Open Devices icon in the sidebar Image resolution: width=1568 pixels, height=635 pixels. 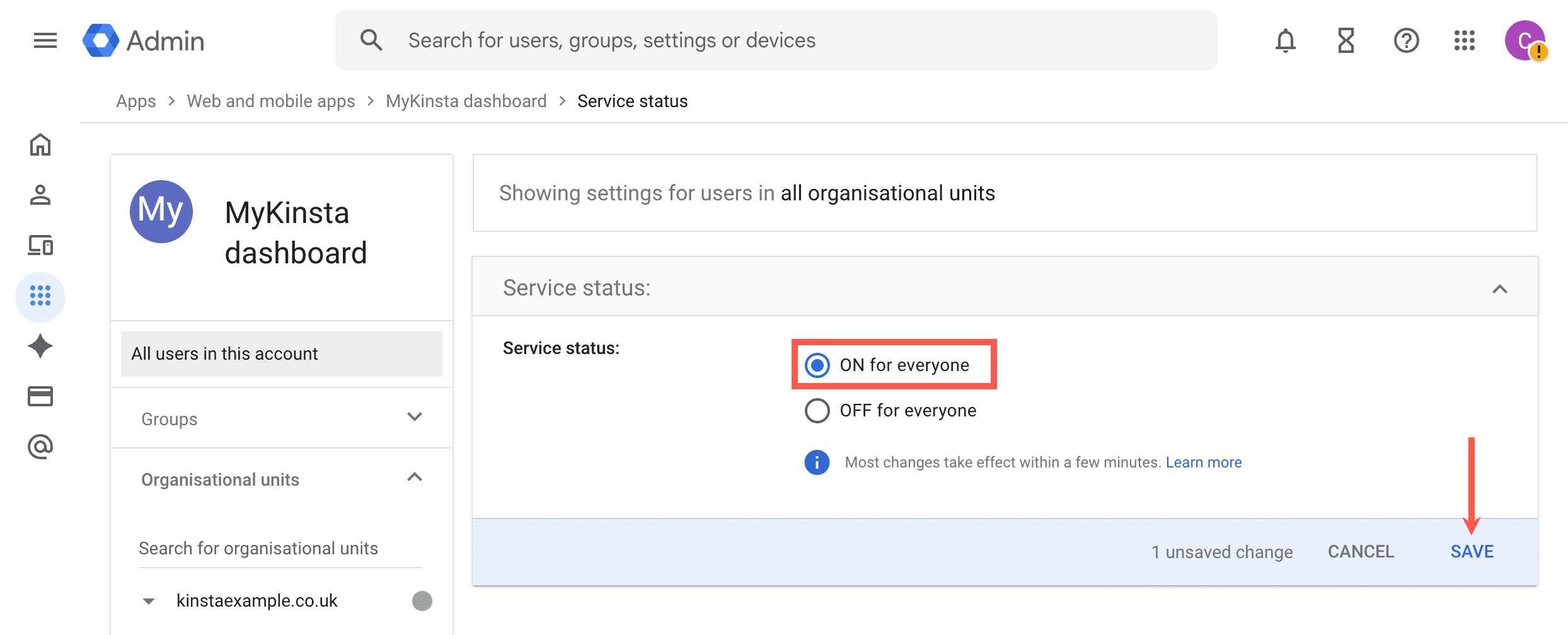point(40,246)
